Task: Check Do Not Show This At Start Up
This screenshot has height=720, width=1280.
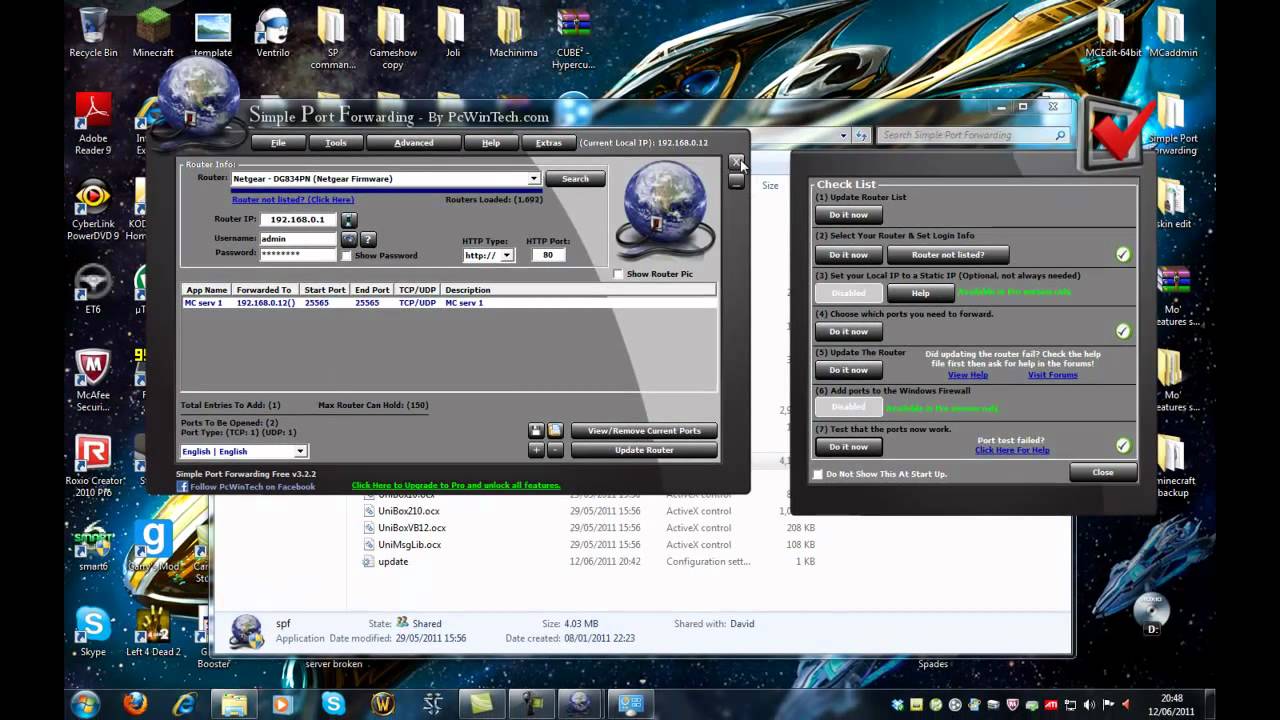Action: [818, 474]
